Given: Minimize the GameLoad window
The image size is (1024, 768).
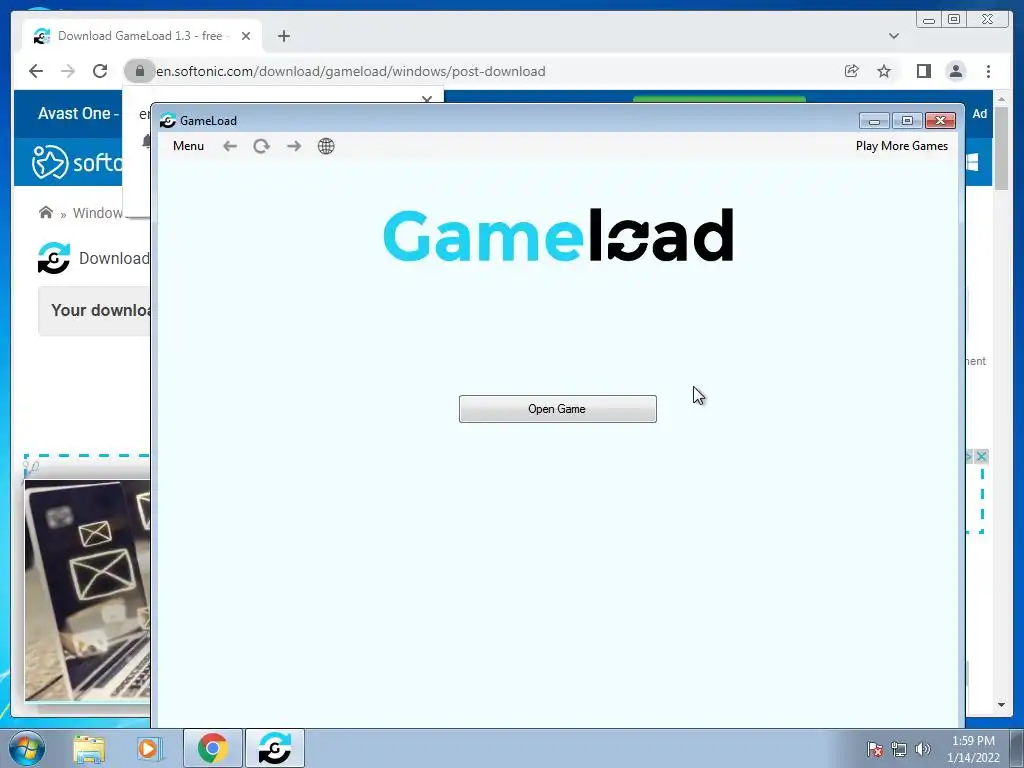Looking at the screenshot, I should tap(874, 121).
